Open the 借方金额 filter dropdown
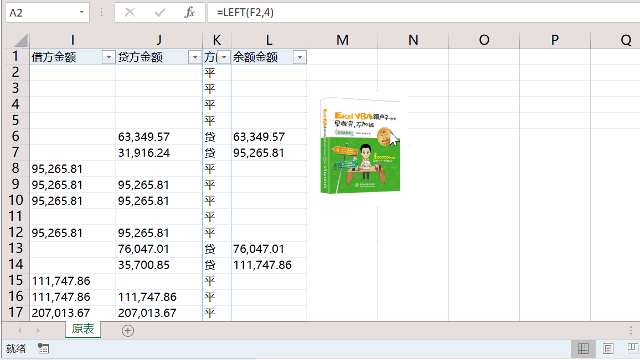Screen dimensions: 640x360 tap(109, 57)
